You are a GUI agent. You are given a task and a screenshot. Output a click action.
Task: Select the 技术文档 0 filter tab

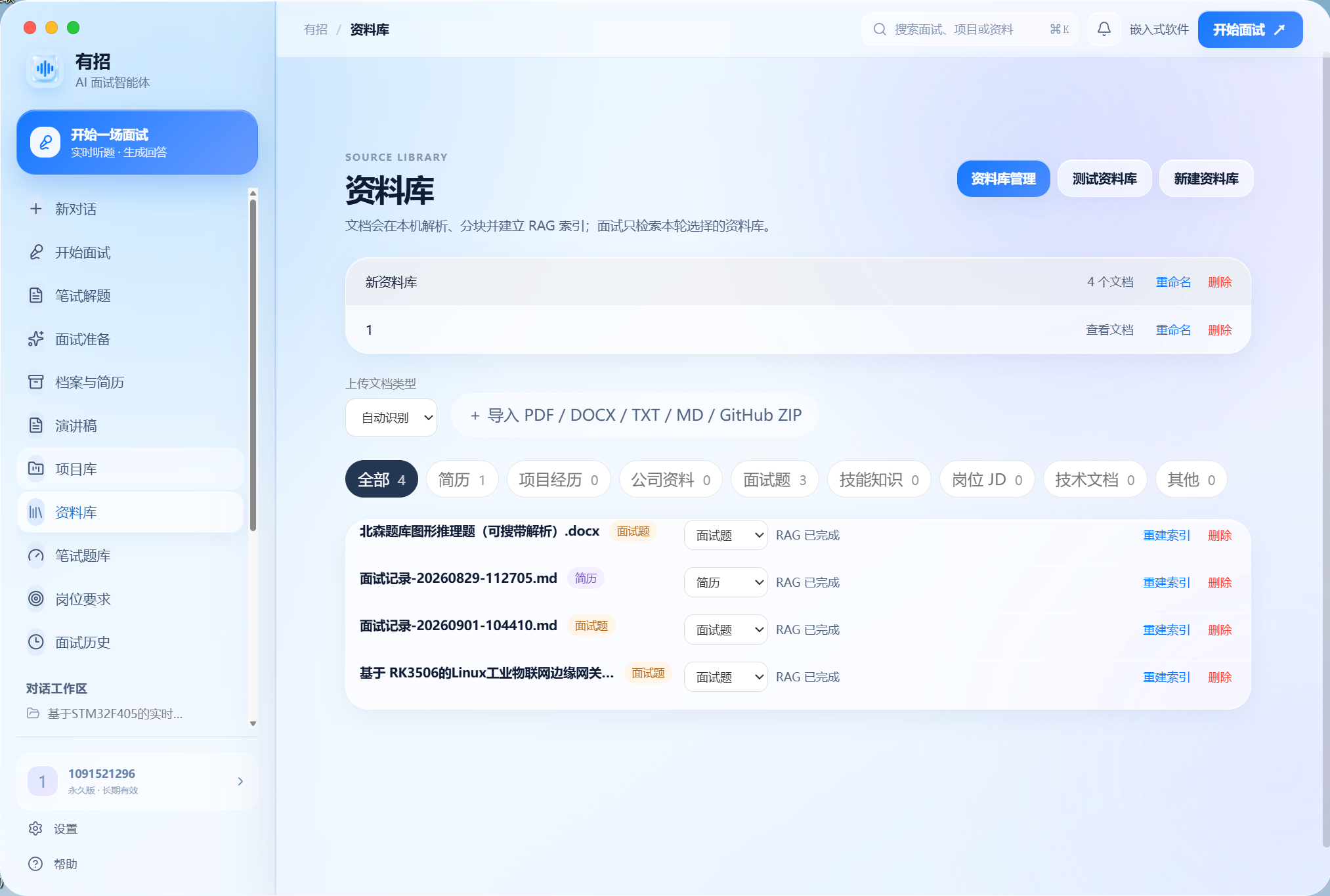1094,480
